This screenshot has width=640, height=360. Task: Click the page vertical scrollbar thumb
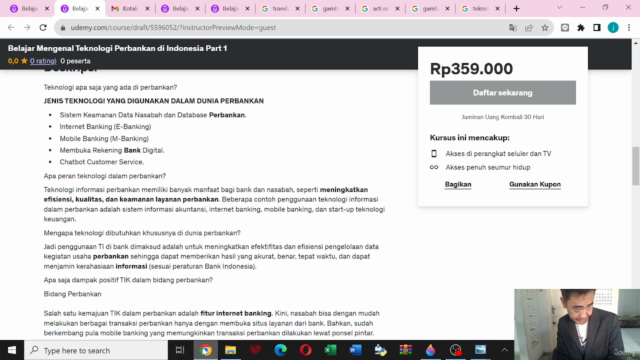click(636, 166)
